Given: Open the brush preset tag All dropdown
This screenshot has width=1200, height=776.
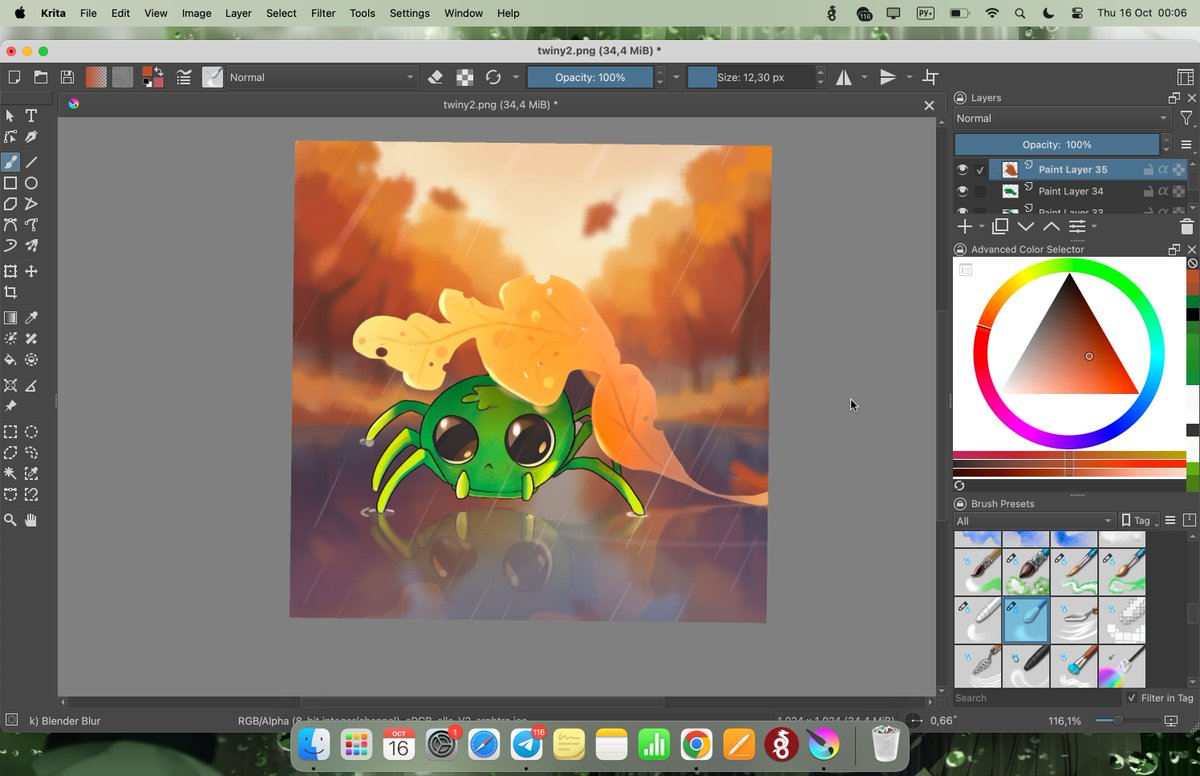Looking at the screenshot, I should [1034, 521].
